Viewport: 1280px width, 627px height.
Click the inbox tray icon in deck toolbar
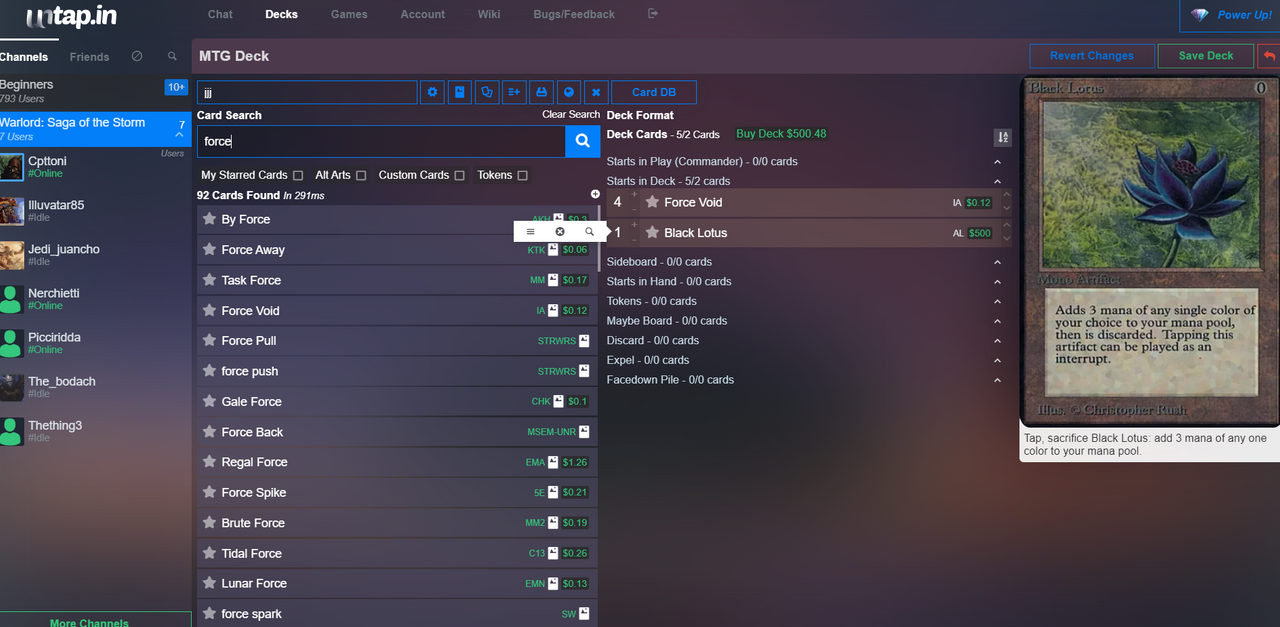(541, 92)
